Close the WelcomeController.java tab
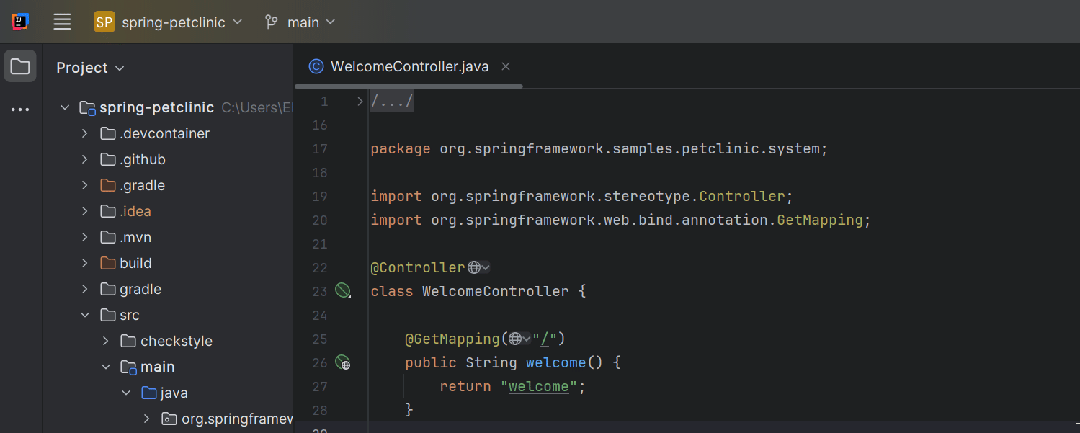The width and height of the screenshot is (1080, 433). point(506,67)
